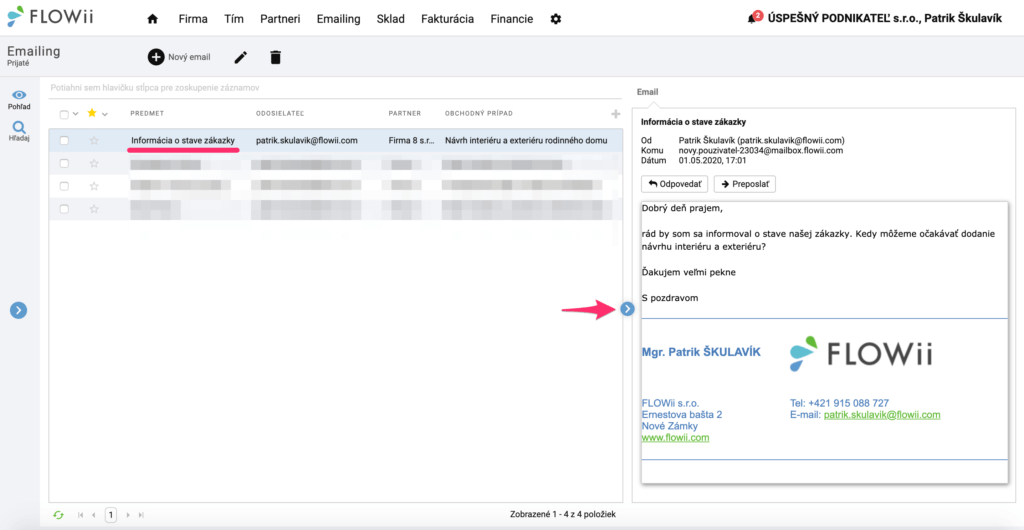Click the Nový email label
The image size is (1024, 530).
[x=189, y=57]
